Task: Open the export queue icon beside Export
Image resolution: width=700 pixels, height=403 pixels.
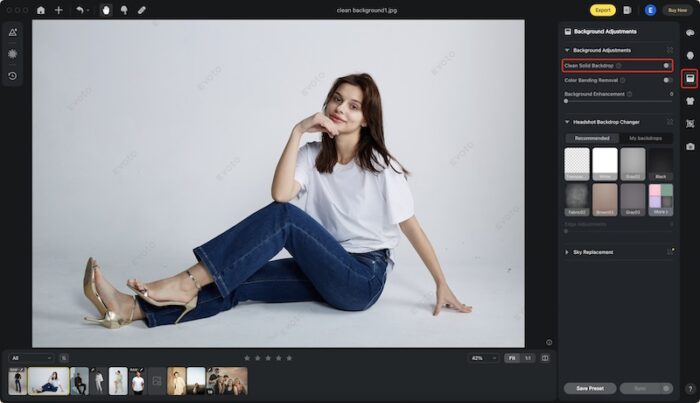Action: [627, 10]
